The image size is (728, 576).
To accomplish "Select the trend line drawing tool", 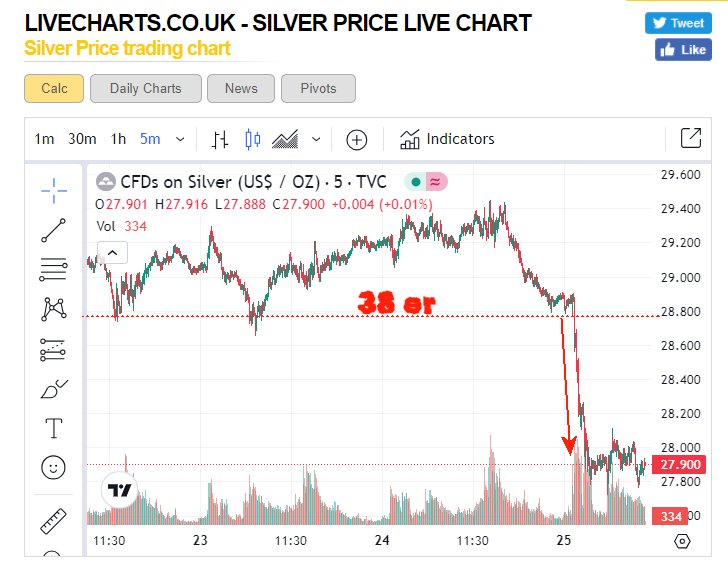I will pos(54,230).
